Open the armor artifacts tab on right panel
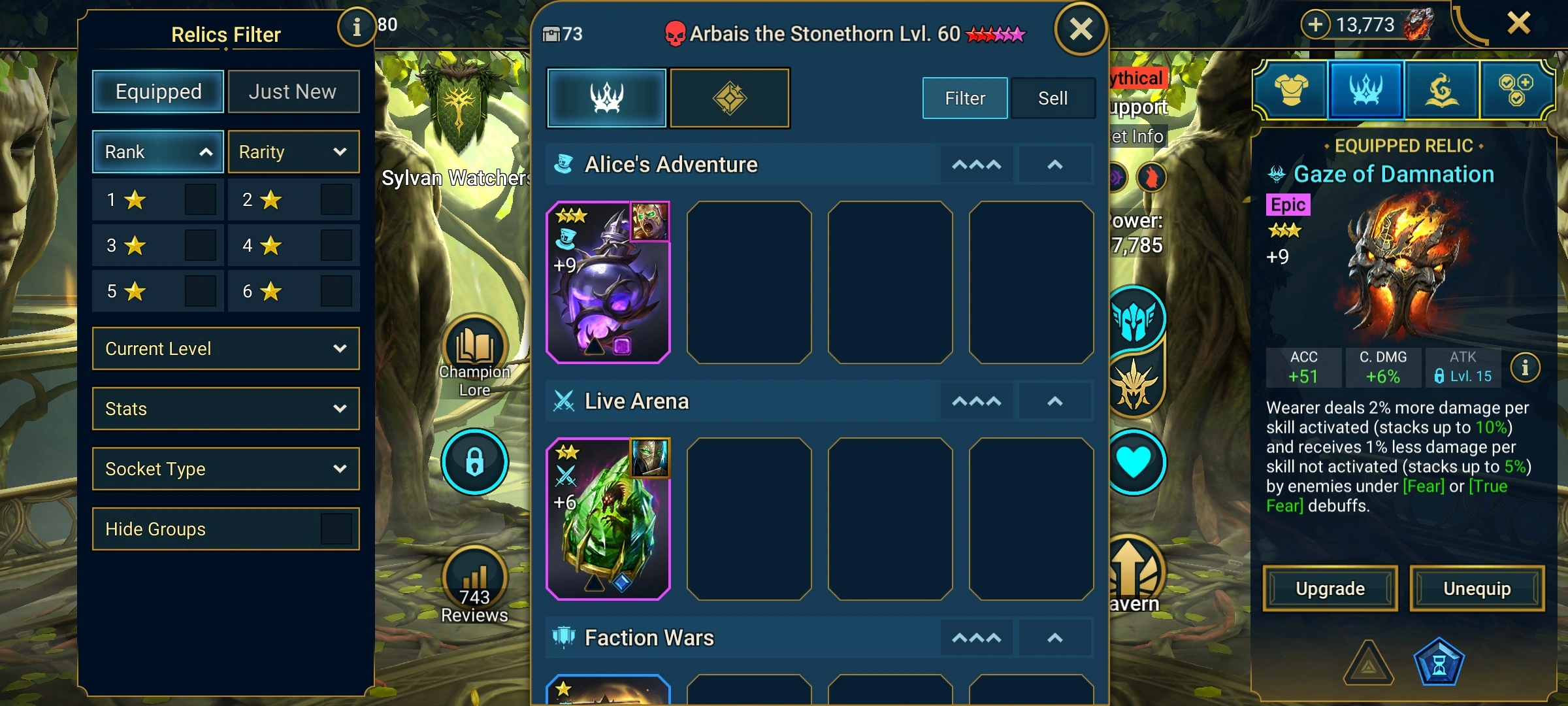The height and width of the screenshot is (706, 1568). pyautogui.click(x=1291, y=90)
